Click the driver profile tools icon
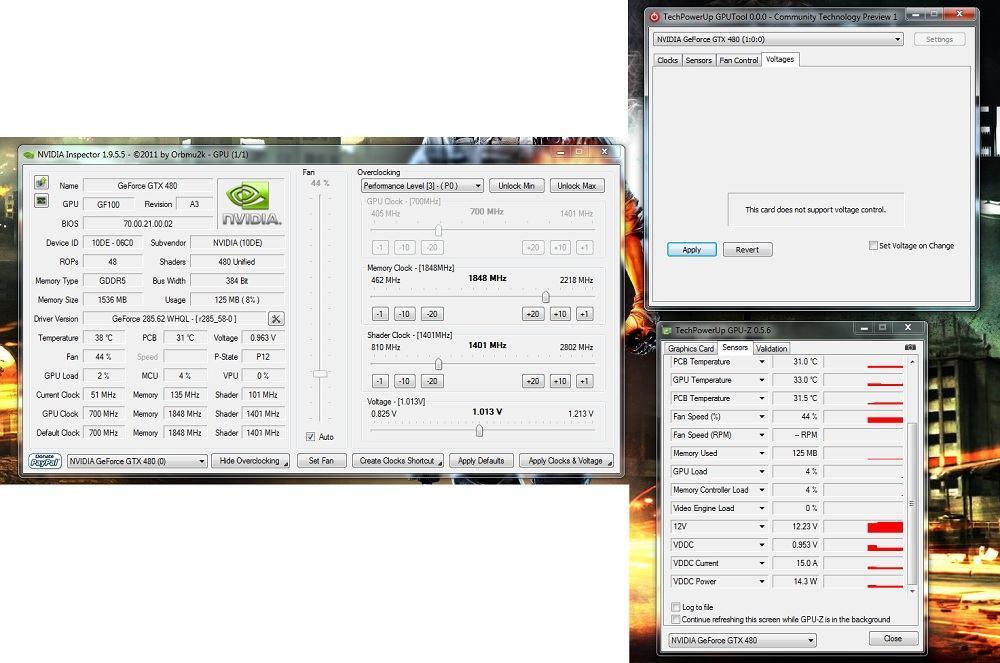 (x=276, y=319)
